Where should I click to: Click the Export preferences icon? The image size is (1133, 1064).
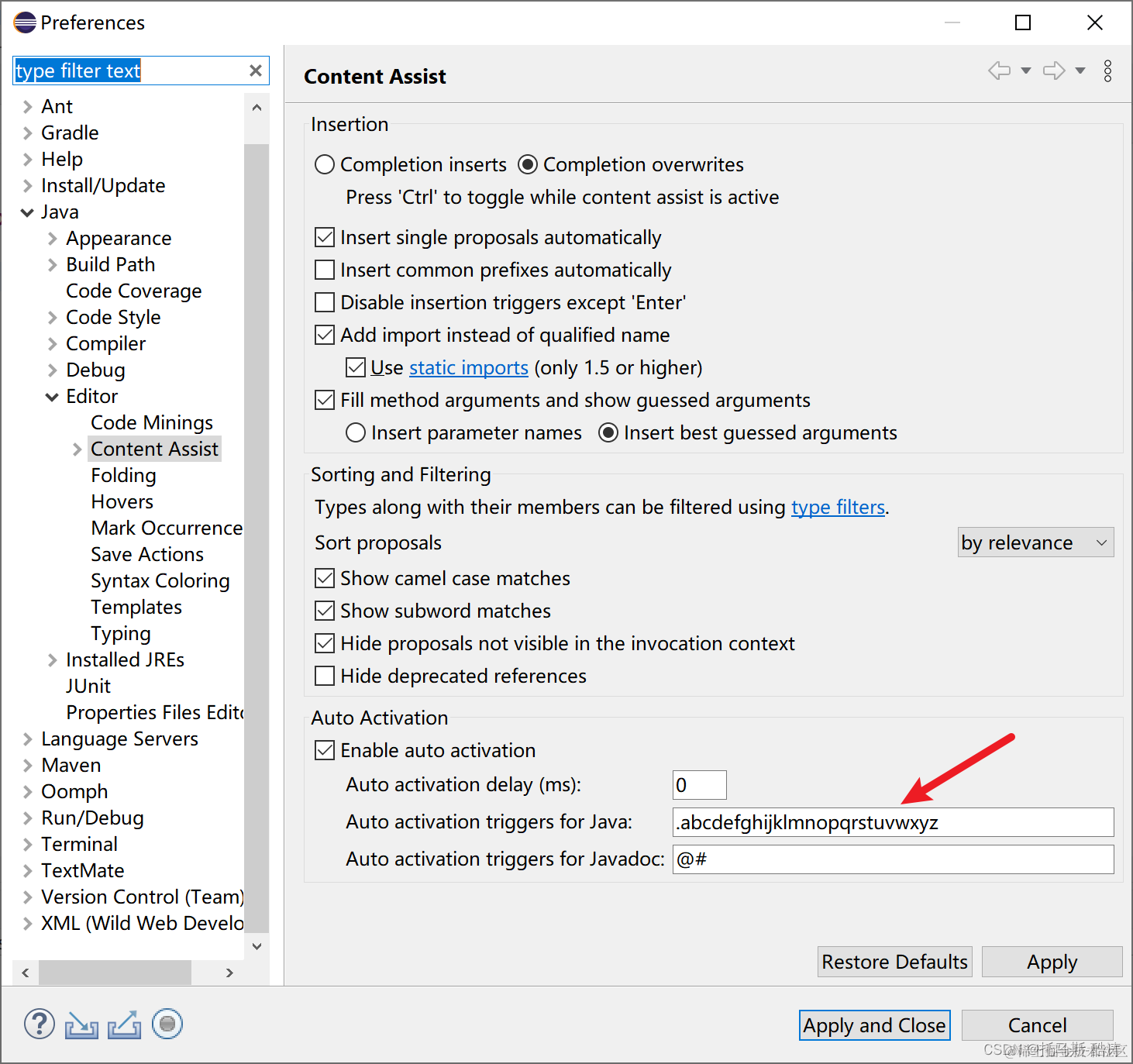coord(124,1024)
